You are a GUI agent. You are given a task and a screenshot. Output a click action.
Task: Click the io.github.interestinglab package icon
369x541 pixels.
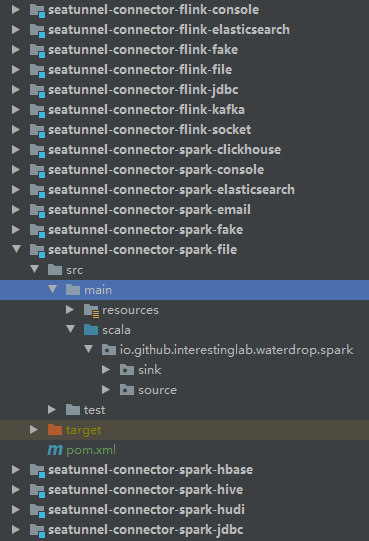(x=109, y=350)
